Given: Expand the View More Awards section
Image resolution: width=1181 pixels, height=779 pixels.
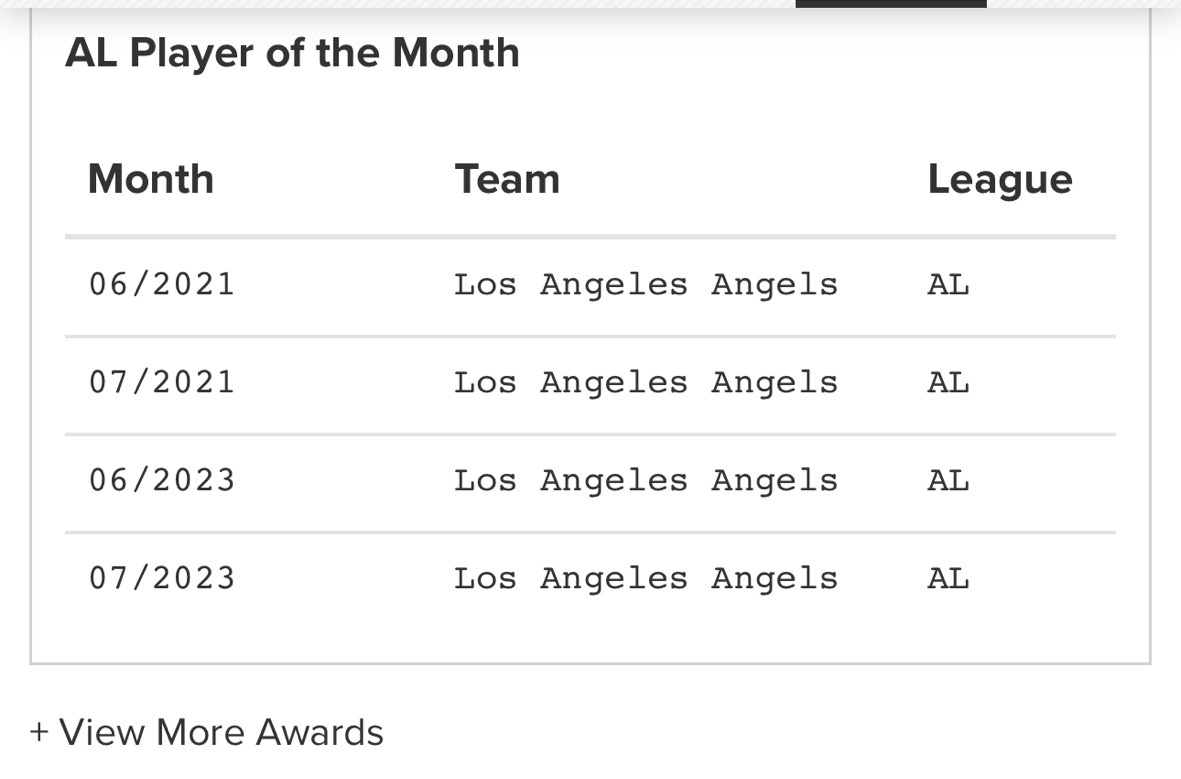Looking at the screenshot, I should 220,733.
